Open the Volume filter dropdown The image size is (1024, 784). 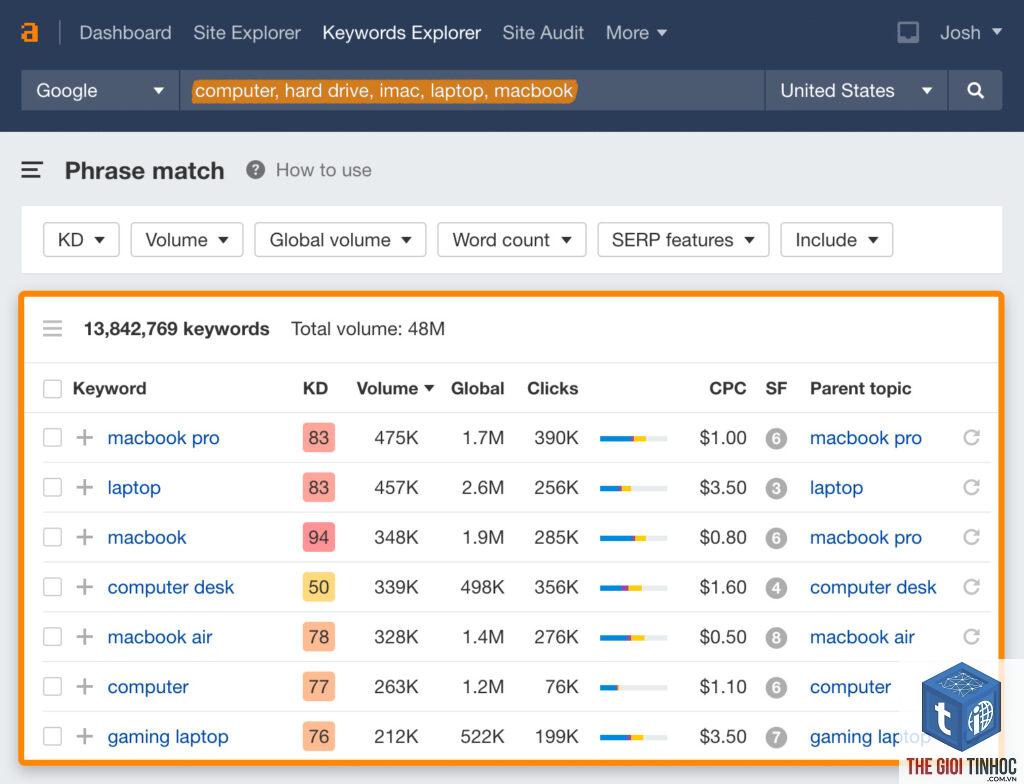point(187,240)
